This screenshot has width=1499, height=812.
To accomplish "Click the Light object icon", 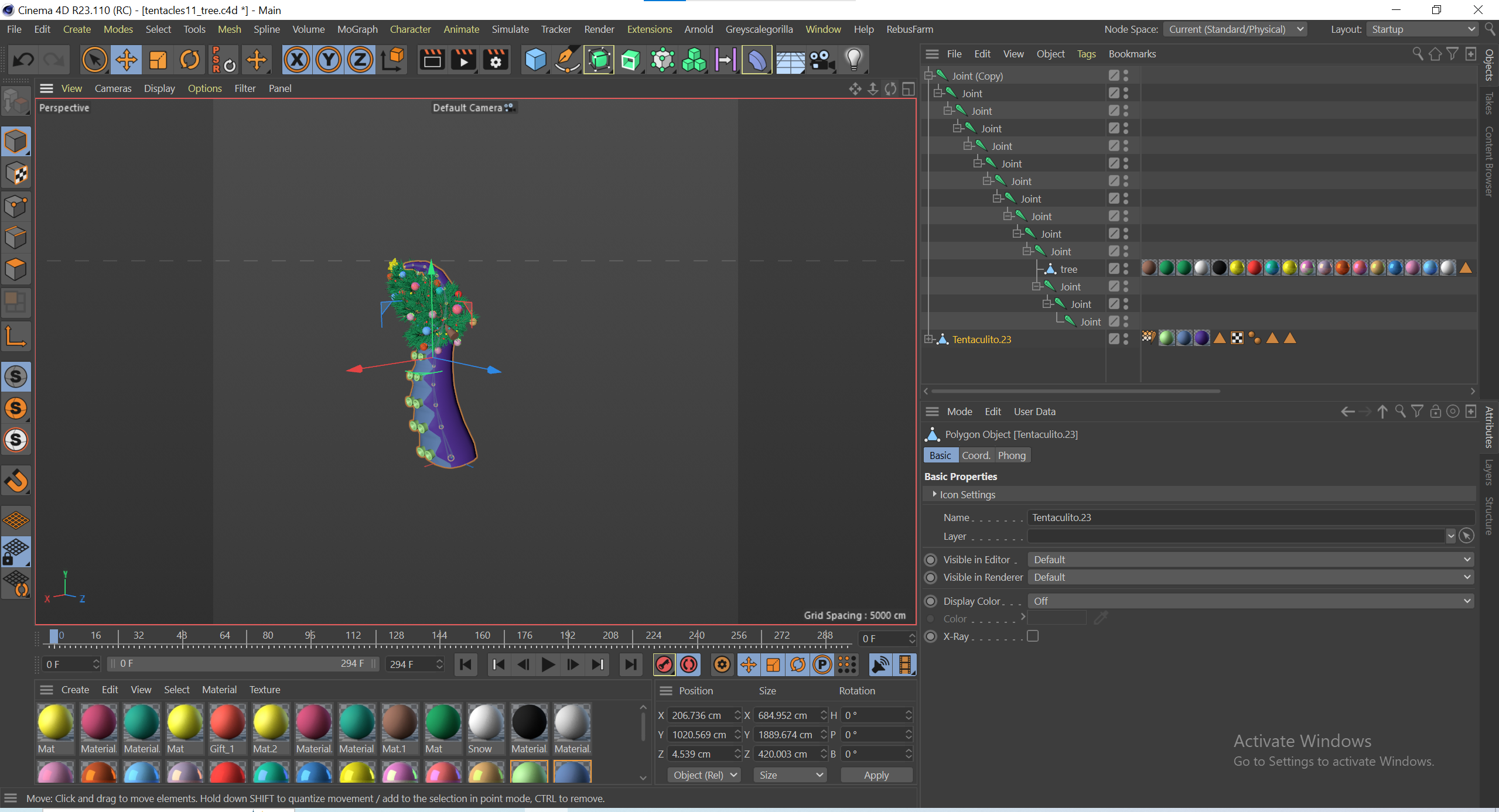I will coord(853,60).
